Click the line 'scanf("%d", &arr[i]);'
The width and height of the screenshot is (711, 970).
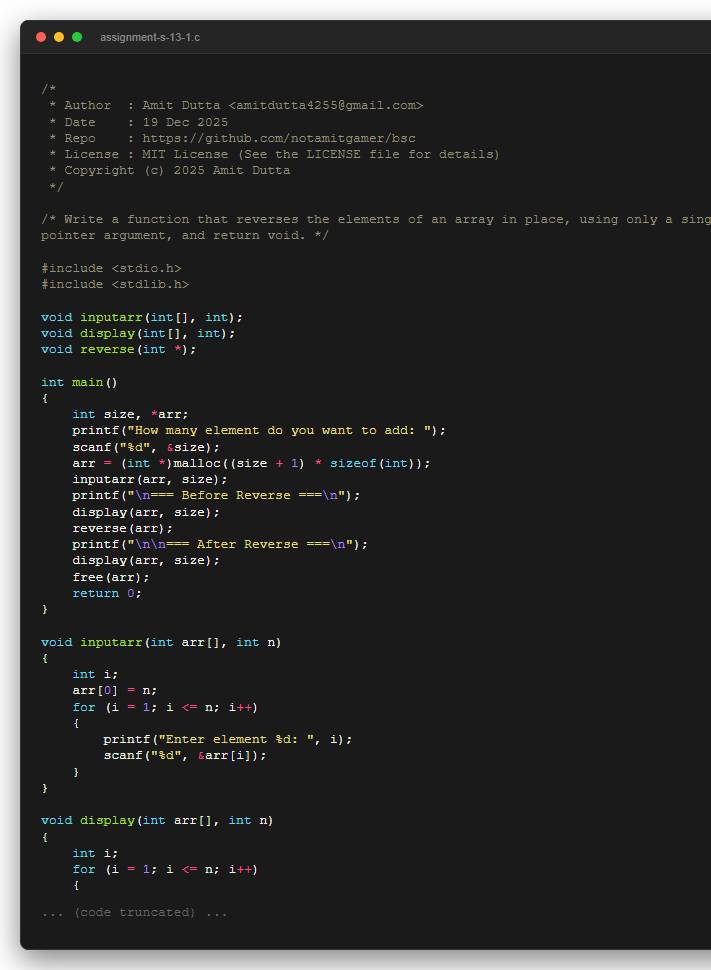click(x=184, y=756)
